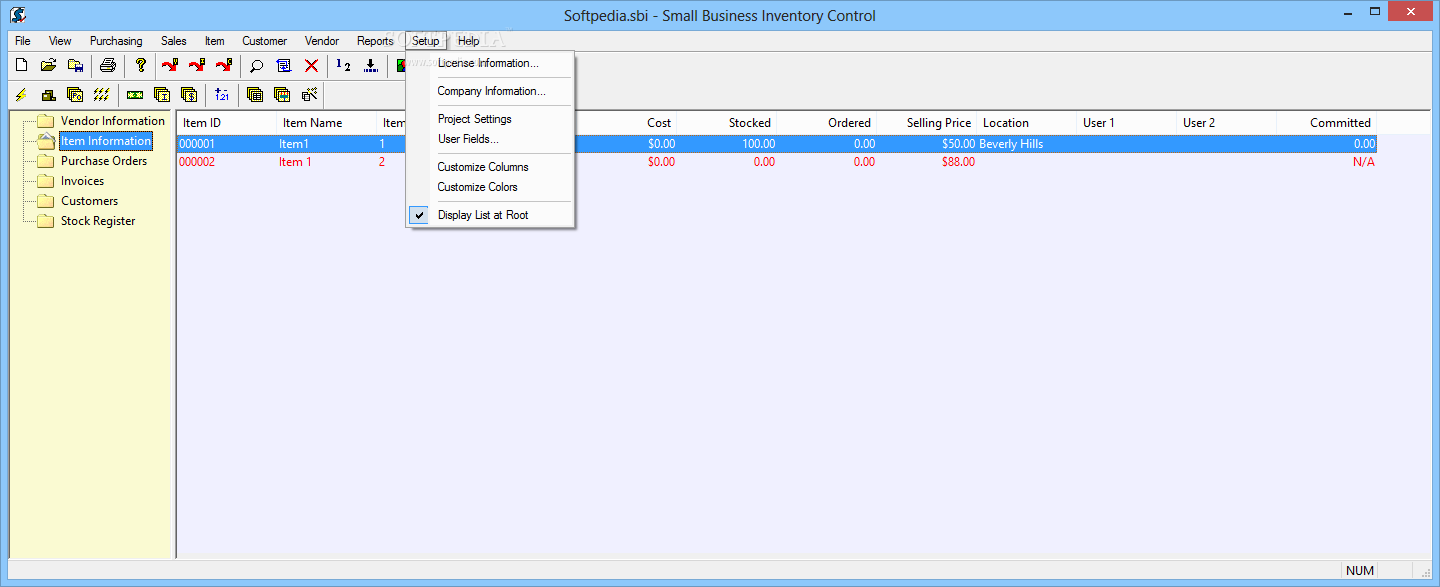1440x587 pixels.
Task: Choose Customize Columns
Action: 490,167
